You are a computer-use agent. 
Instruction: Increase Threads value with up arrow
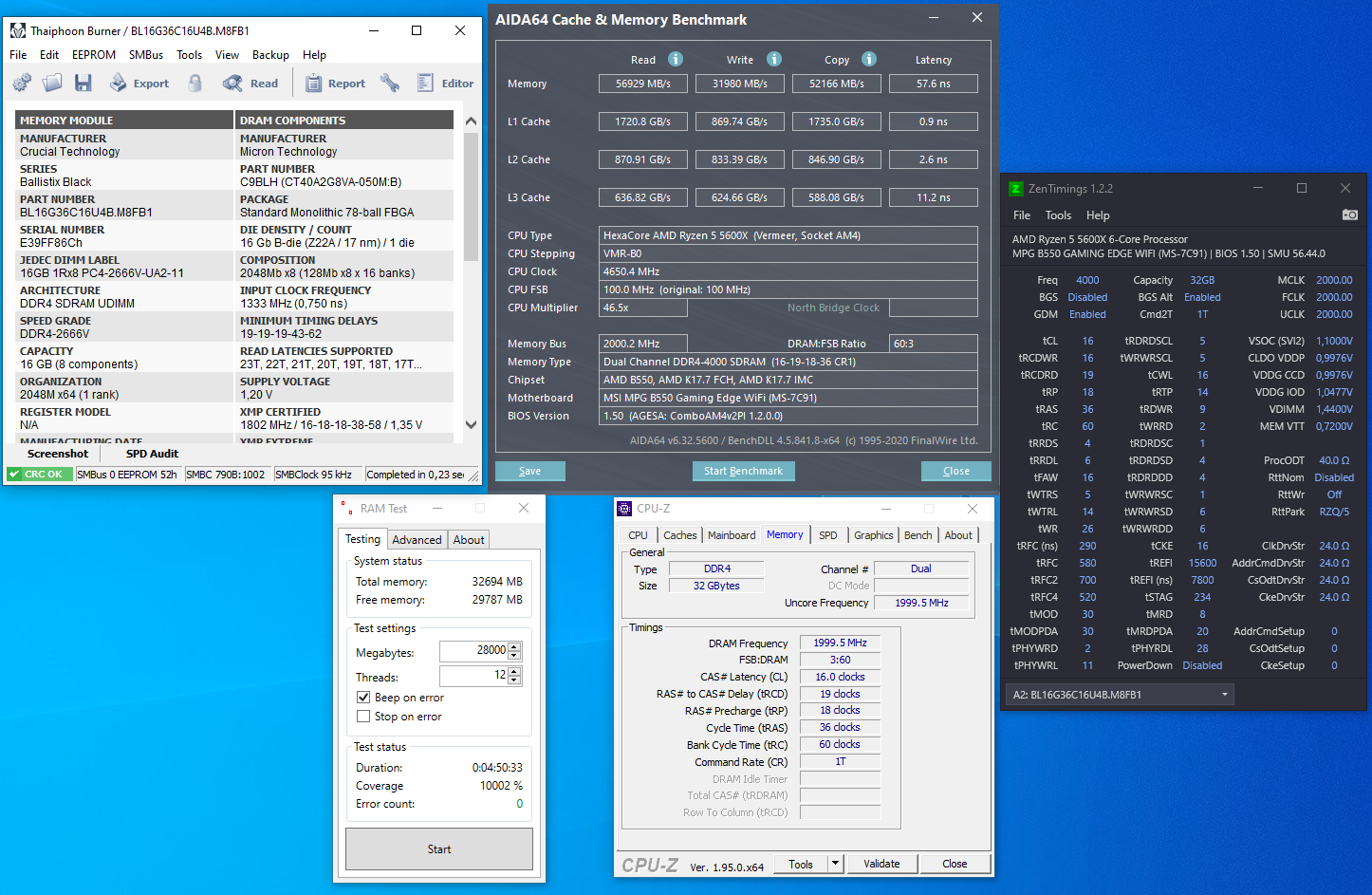[514, 671]
